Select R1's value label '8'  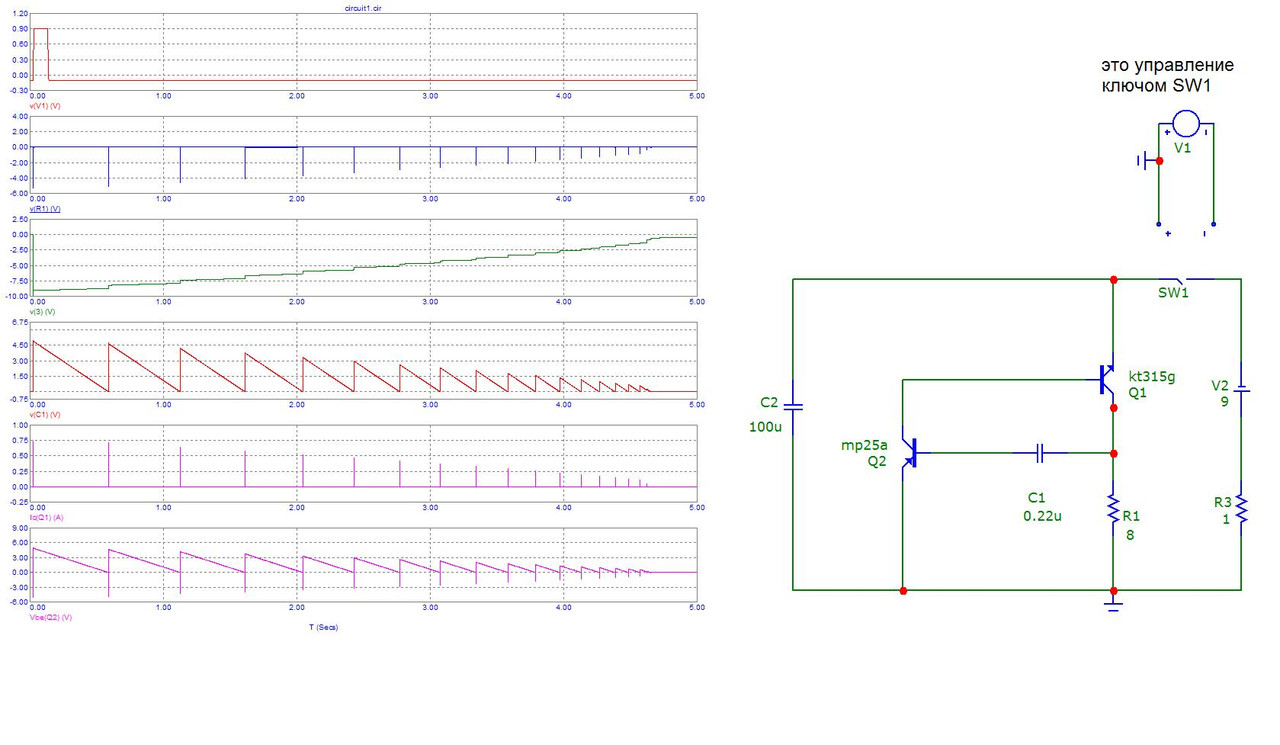pos(1131,535)
